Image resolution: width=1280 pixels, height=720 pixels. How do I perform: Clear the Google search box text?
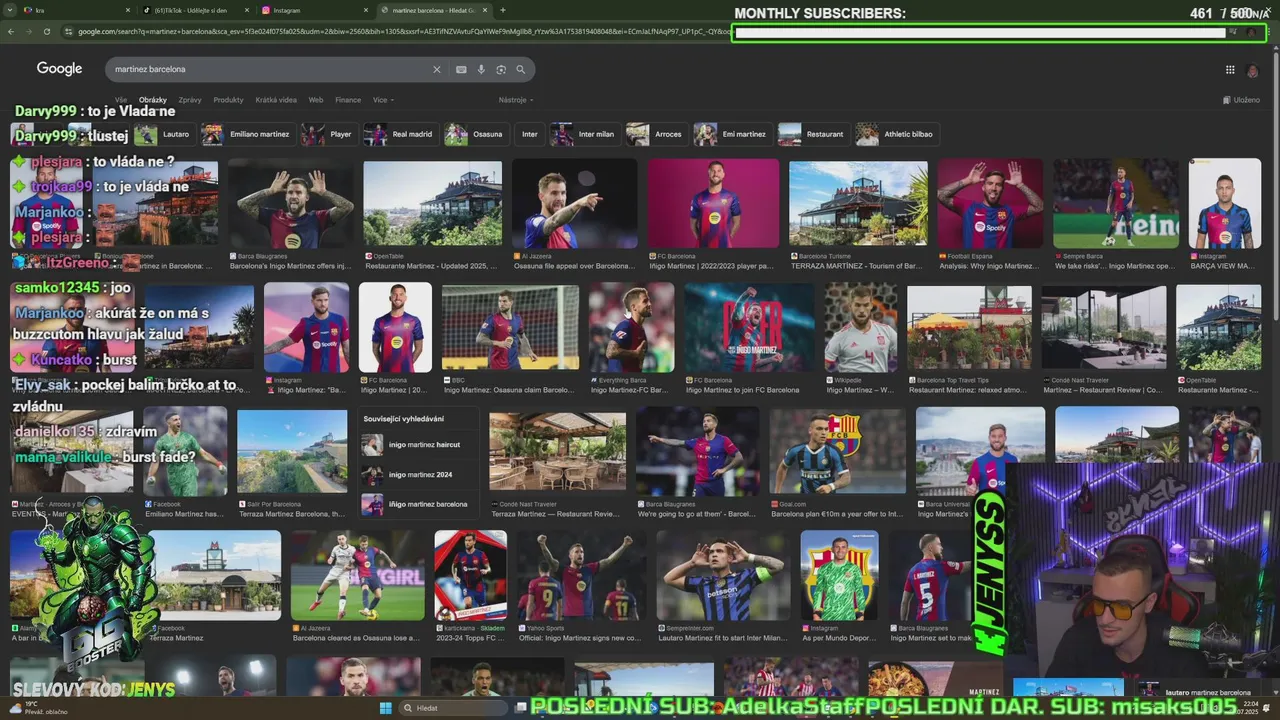click(436, 70)
